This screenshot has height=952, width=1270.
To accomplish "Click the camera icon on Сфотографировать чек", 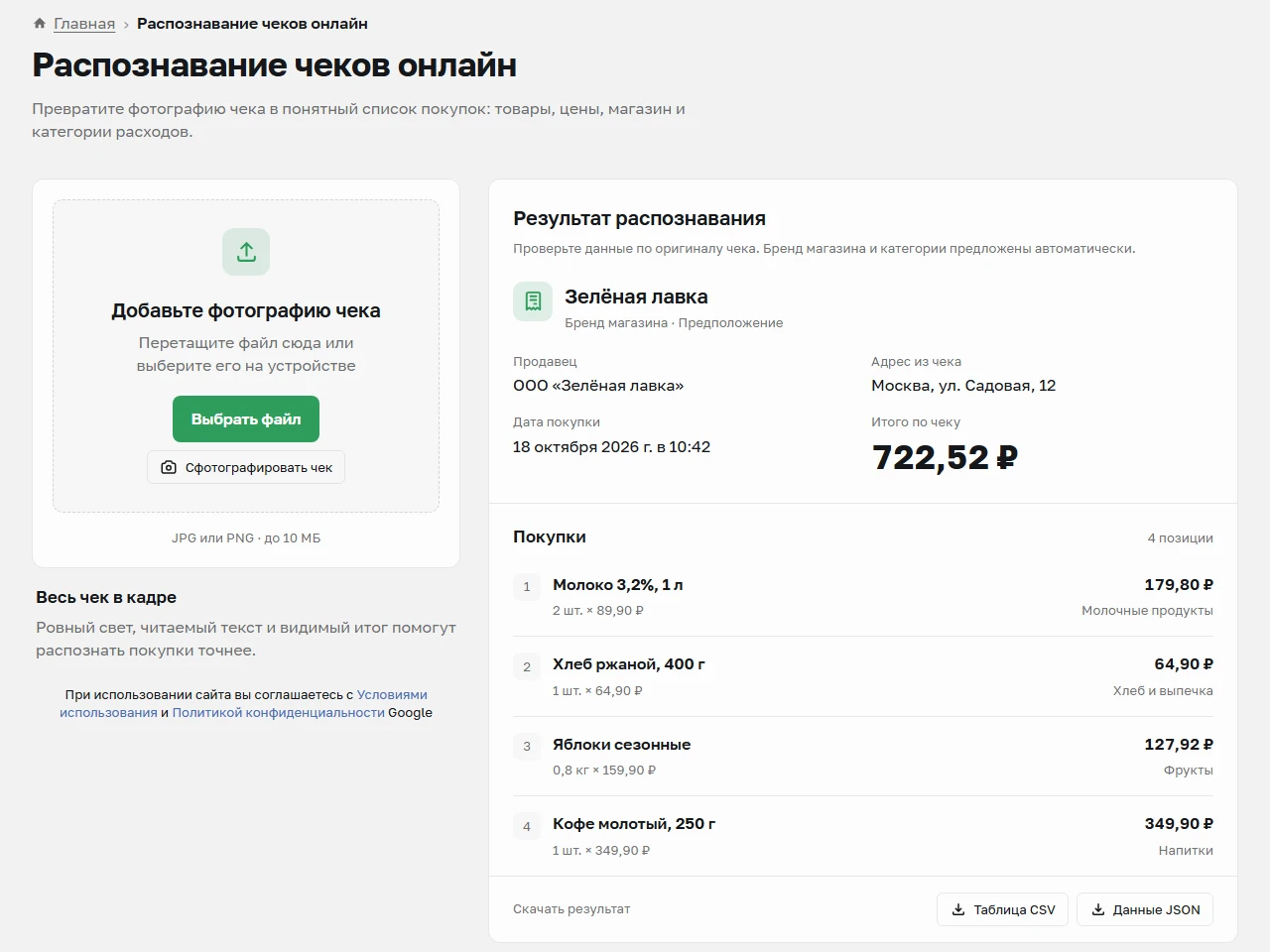I will (169, 467).
